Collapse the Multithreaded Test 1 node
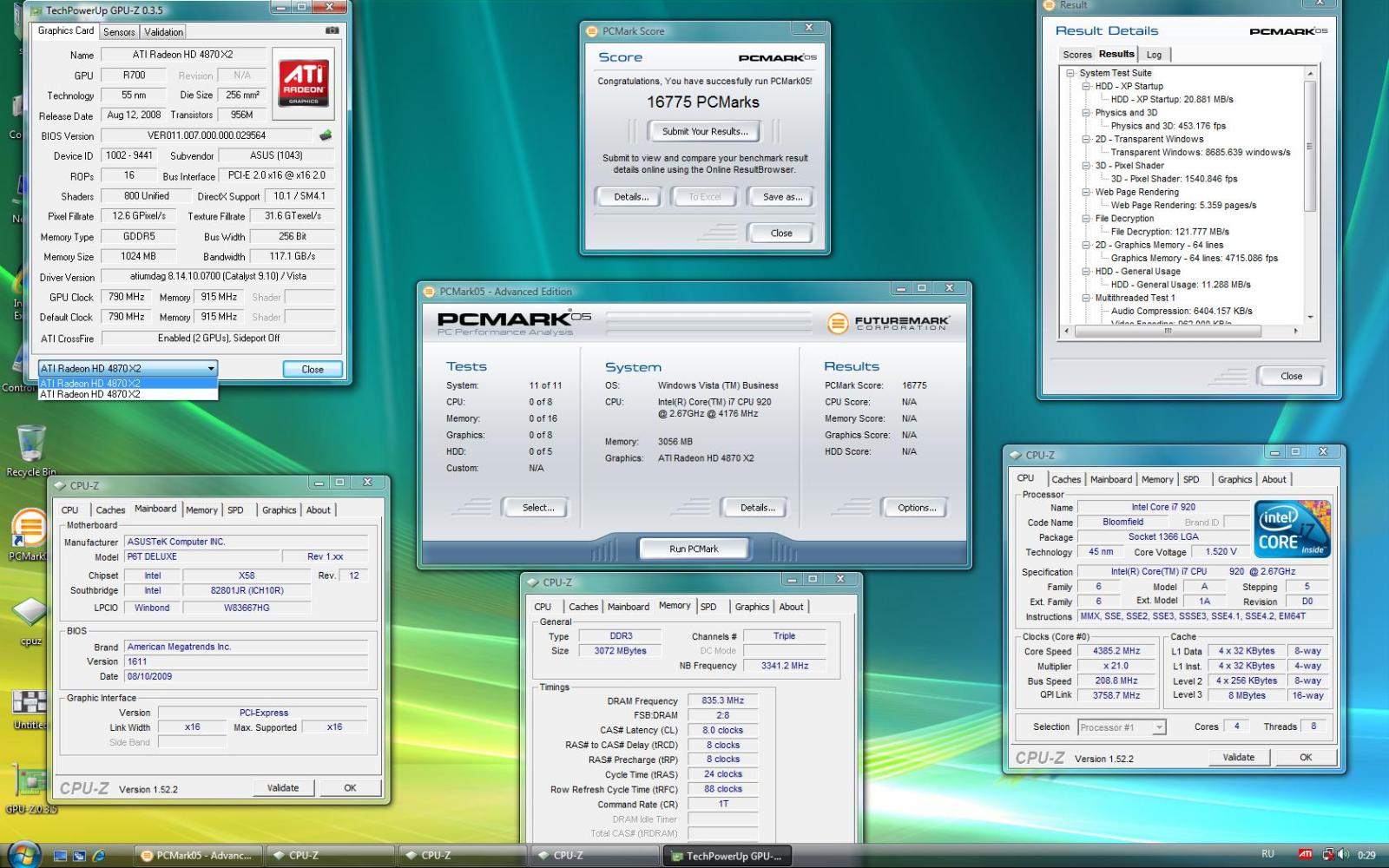 1086,298
